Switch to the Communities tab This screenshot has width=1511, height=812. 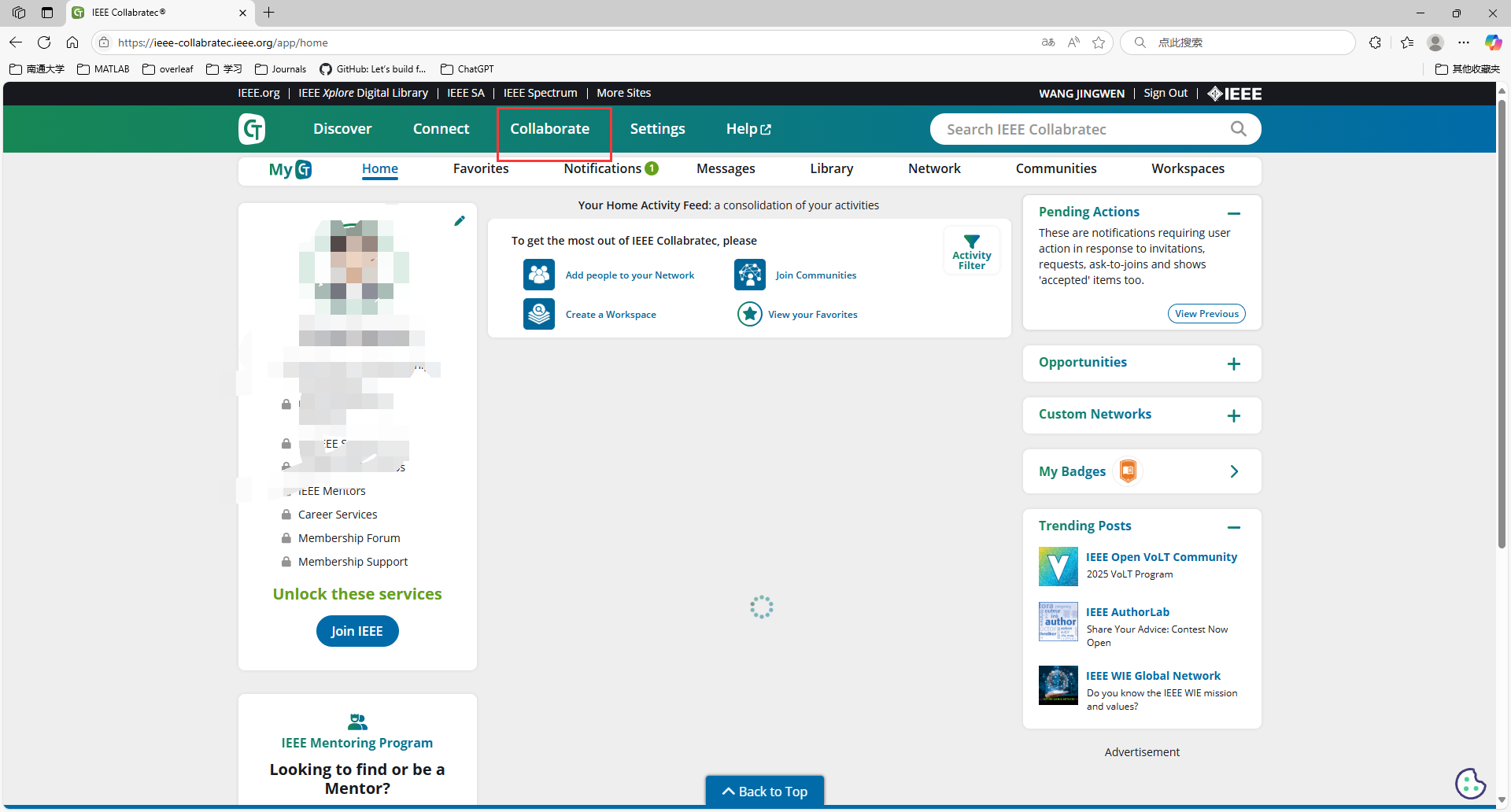(1056, 168)
